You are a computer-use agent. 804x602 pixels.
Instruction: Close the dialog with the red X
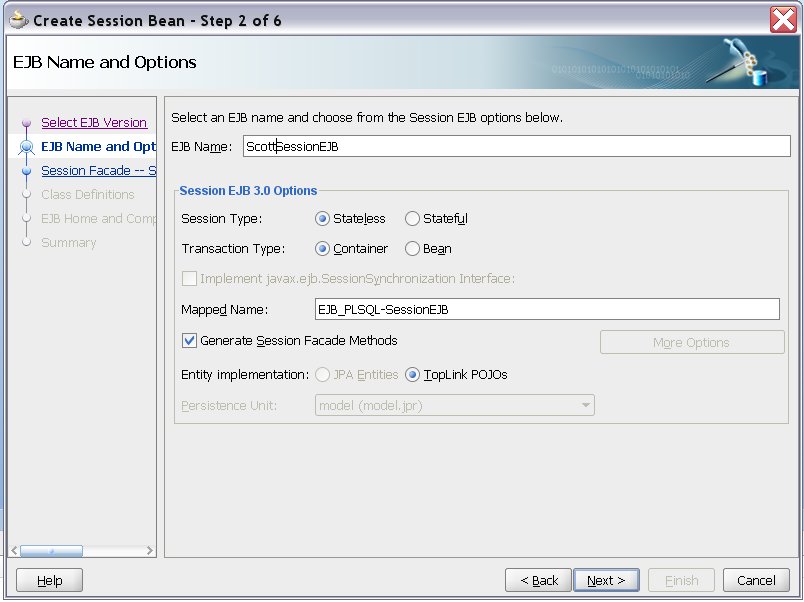pyautogui.click(x=783, y=20)
